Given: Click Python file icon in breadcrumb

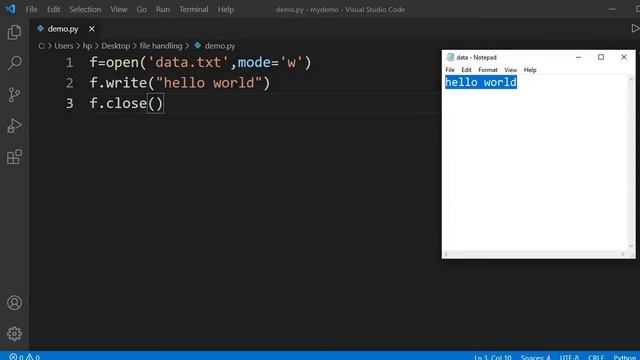Looking at the screenshot, I should pos(198,46).
